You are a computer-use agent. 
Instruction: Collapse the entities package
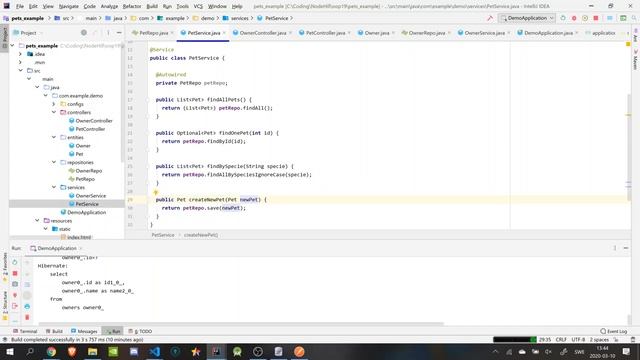click(54, 137)
